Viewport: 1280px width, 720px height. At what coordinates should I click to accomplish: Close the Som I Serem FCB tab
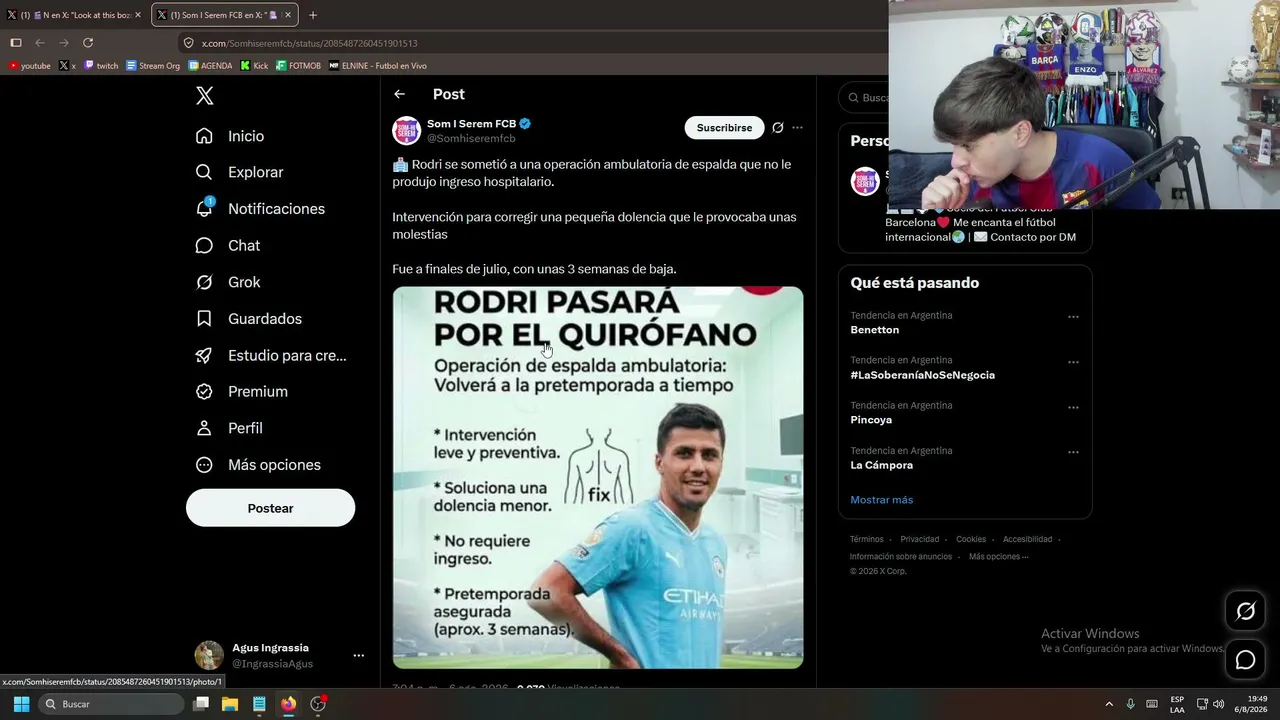click(x=288, y=15)
